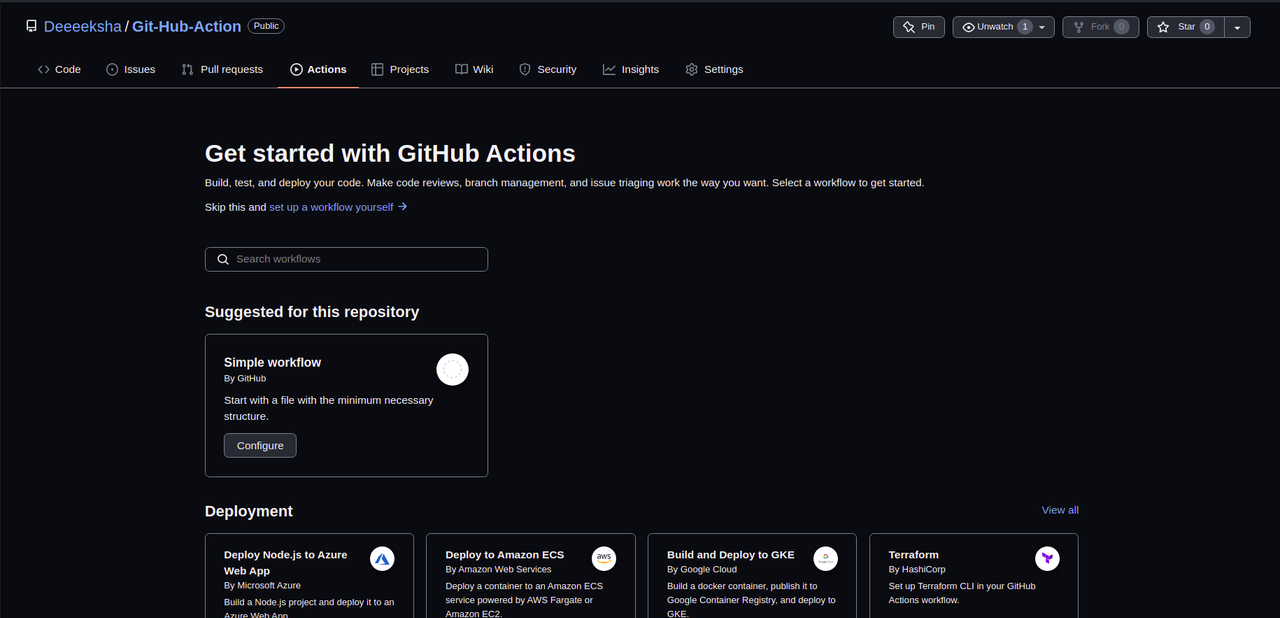Select the Build and Deploy to GKE title

click(731, 554)
